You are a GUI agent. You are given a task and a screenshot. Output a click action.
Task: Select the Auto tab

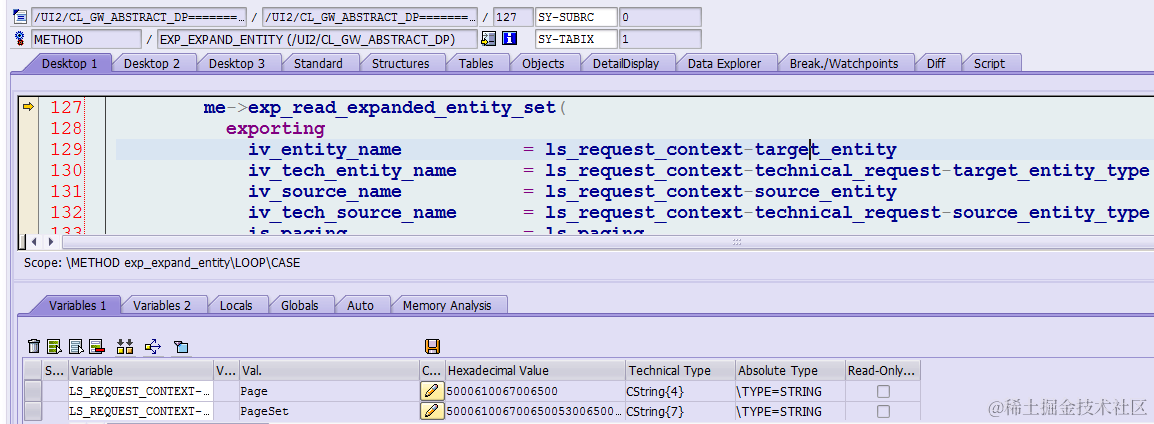pos(361,305)
